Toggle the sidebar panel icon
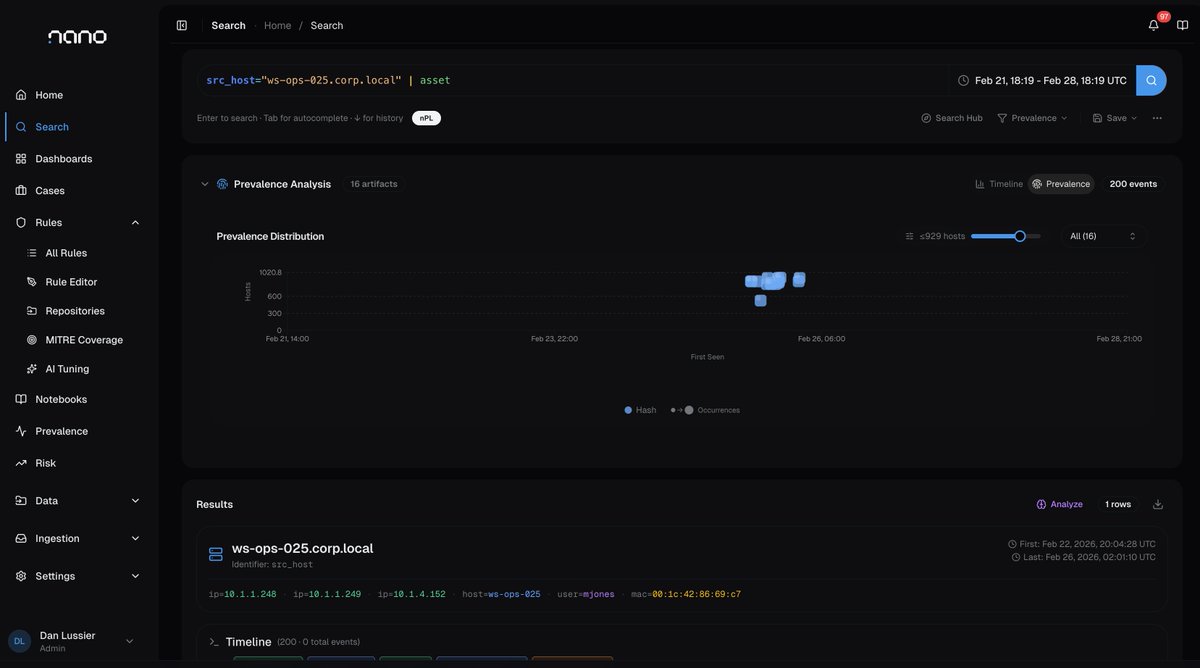Screen dimensions: 1200x668 point(181,25)
